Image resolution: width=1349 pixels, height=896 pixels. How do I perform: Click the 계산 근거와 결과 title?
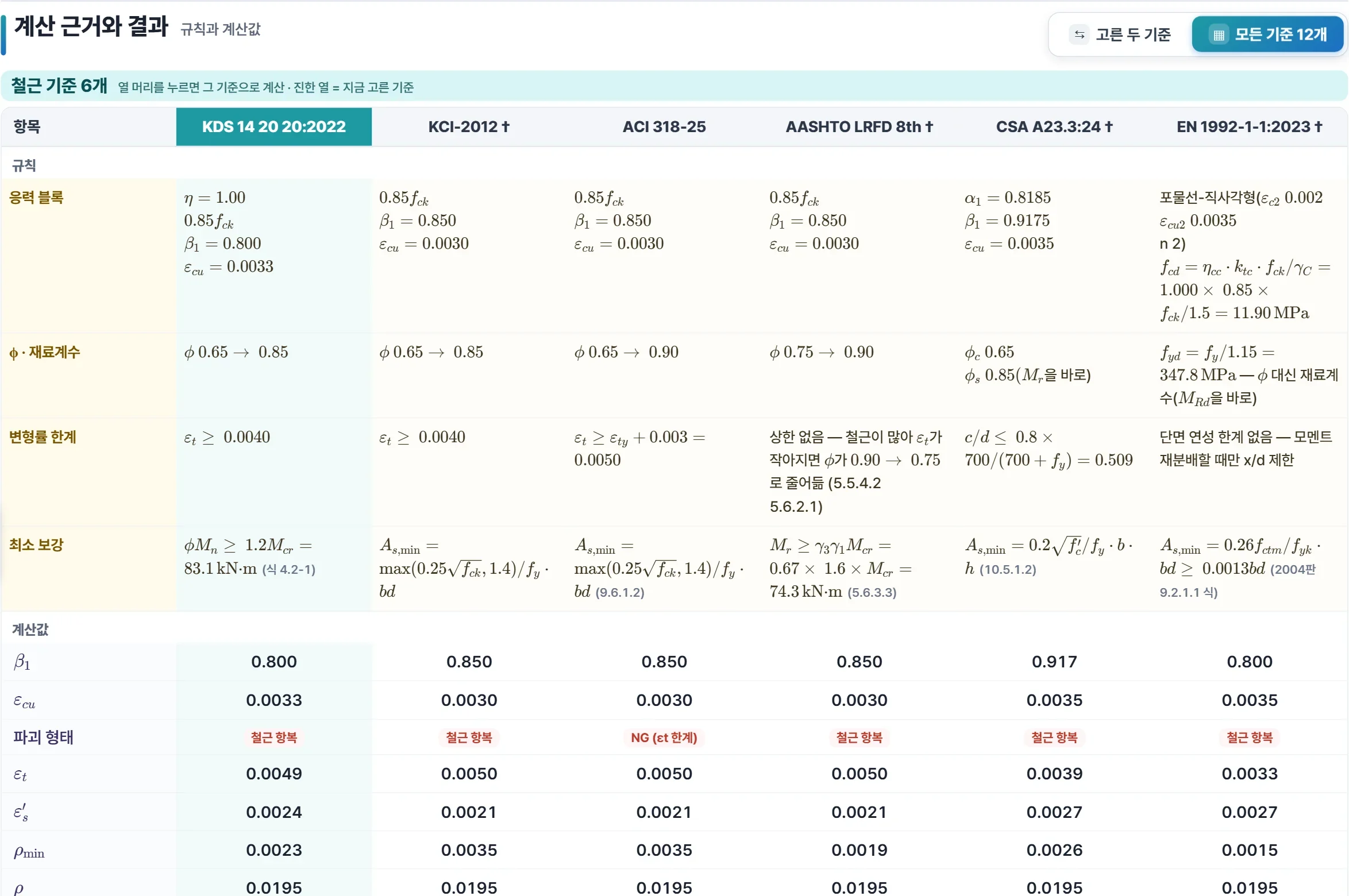[x=91, y=26]
